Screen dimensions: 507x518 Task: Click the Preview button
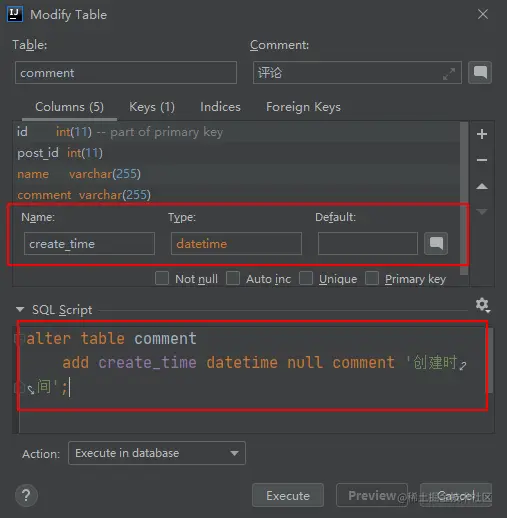click(x=372, y=495)
